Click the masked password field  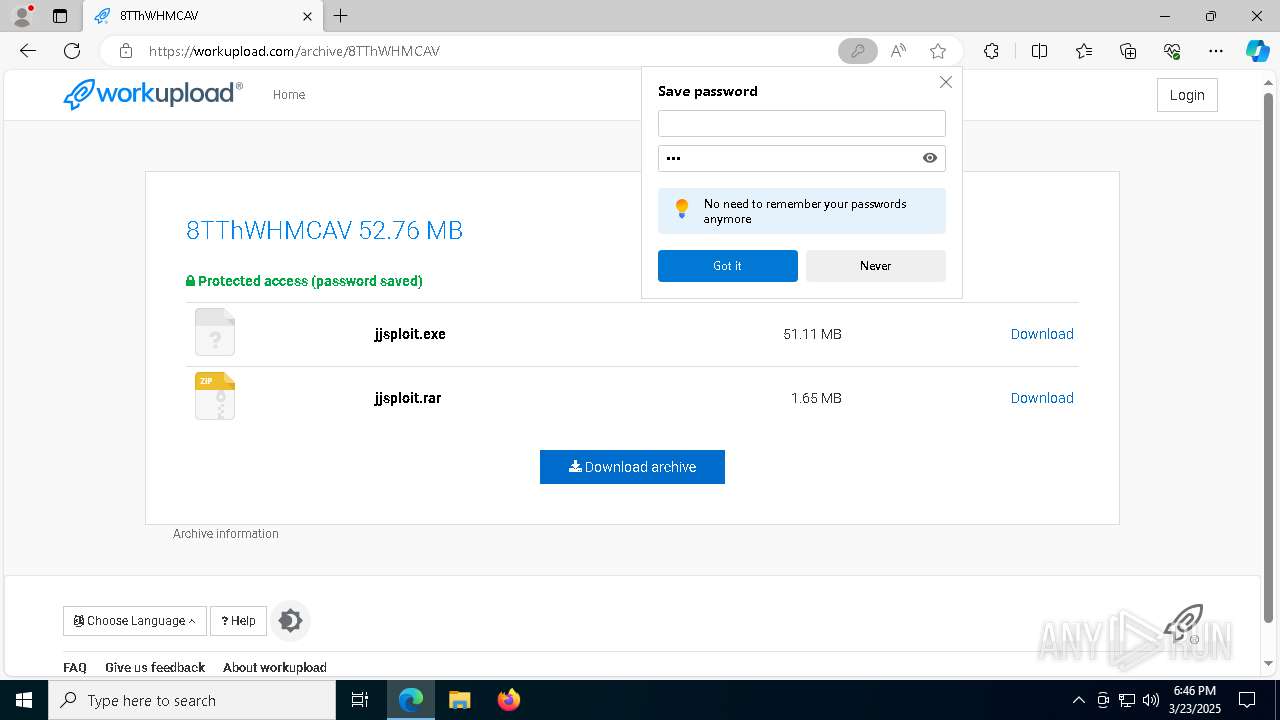coord(801,158)
